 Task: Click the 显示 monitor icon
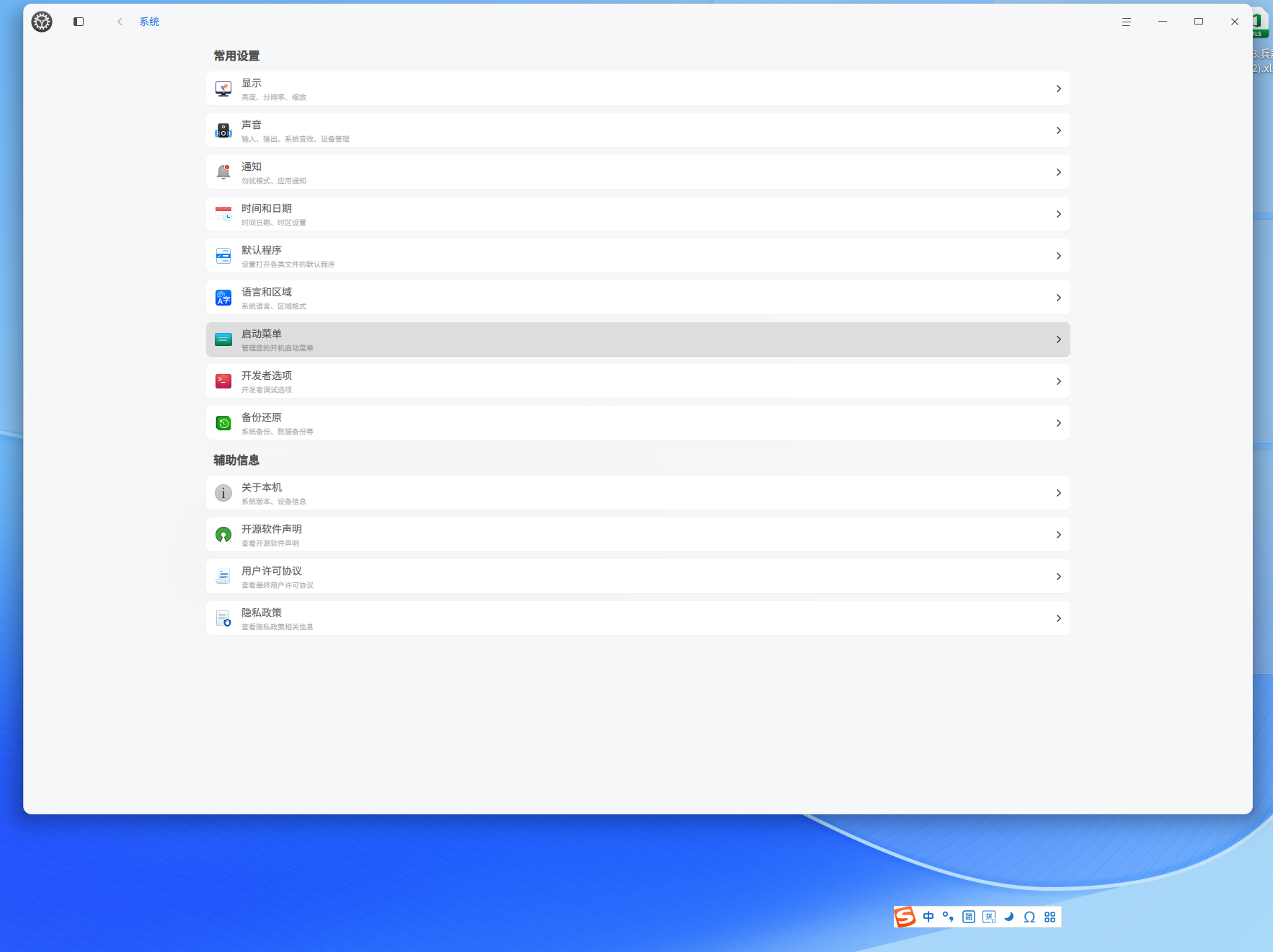223,89
